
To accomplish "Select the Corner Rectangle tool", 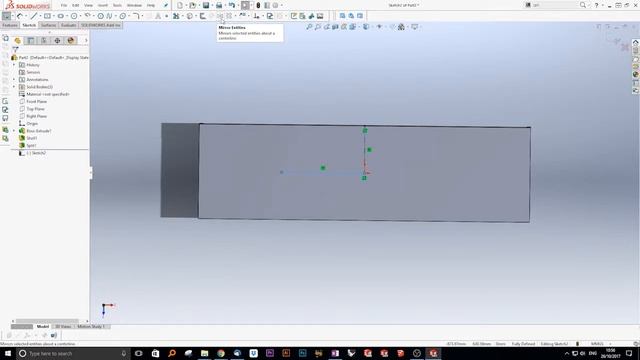I will pos(47,16).
